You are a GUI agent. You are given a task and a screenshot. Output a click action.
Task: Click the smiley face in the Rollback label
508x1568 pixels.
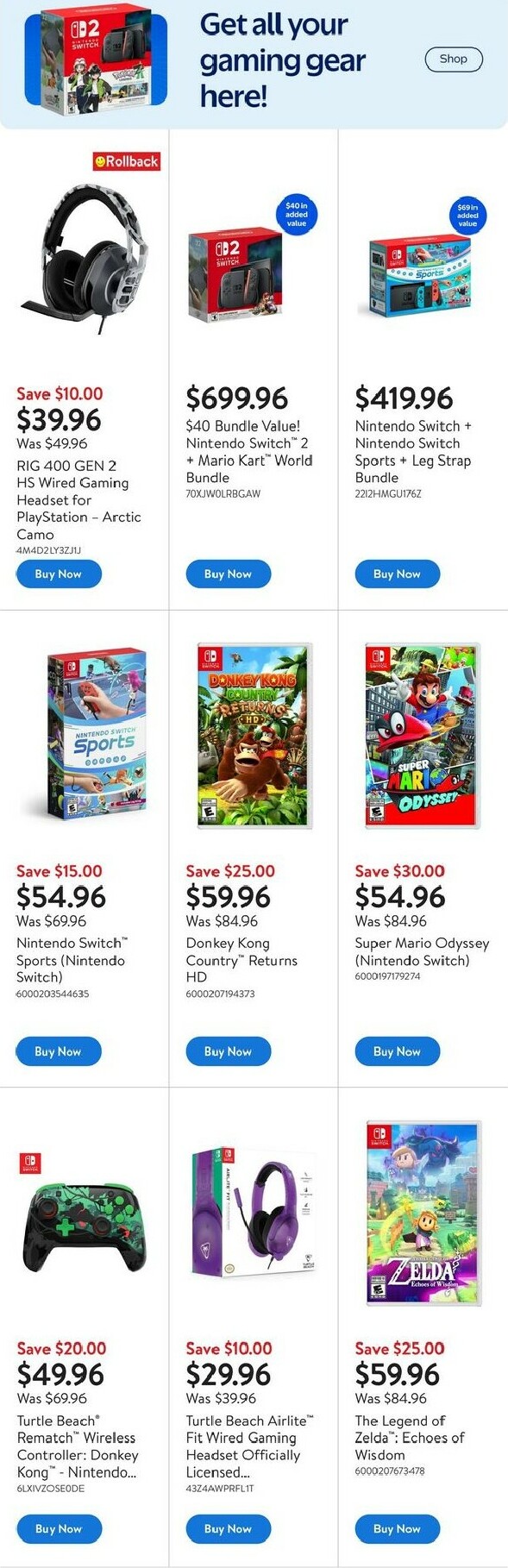click(x=101, y=161)
